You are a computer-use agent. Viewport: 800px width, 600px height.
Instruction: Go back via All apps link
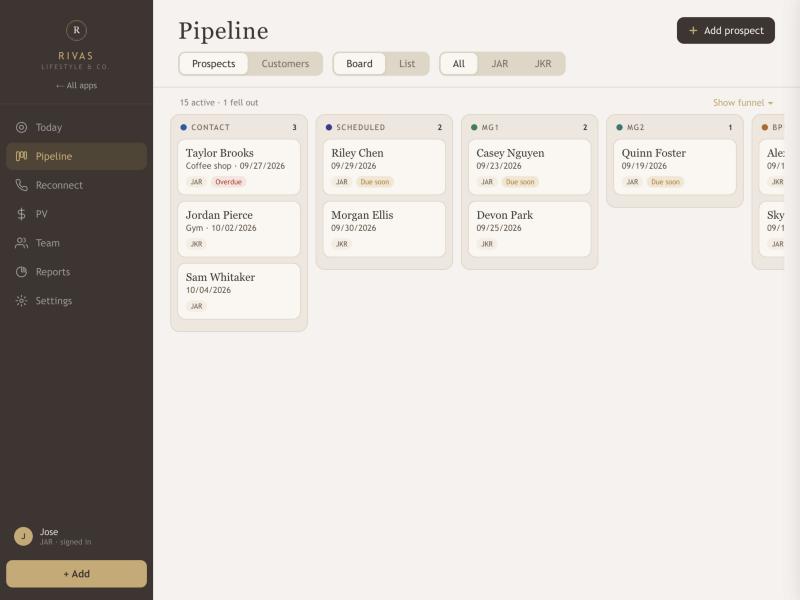[x=77, y=85]
